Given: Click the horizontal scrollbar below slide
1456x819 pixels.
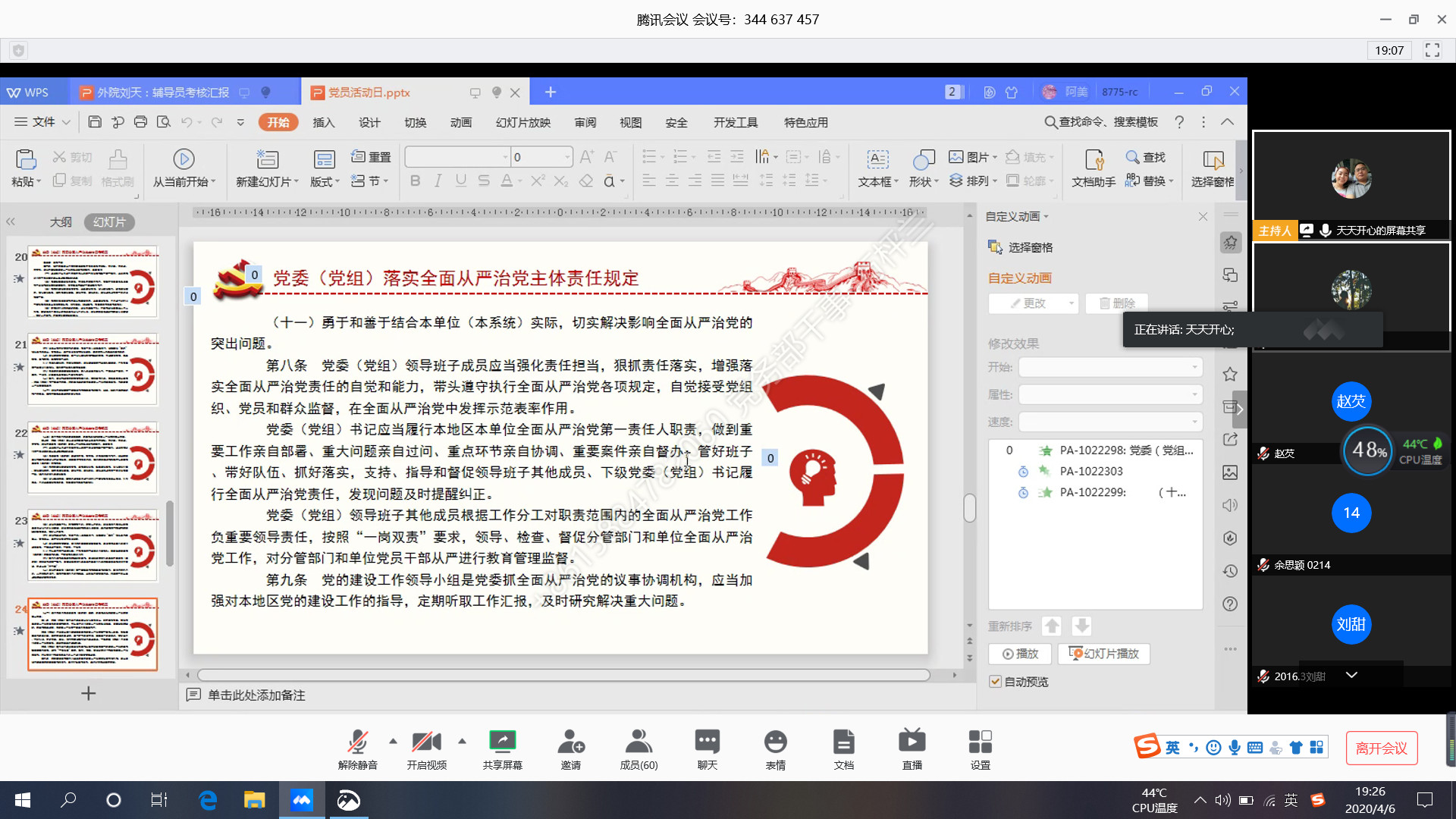Looking at the screenshot, I should [563, 675].
